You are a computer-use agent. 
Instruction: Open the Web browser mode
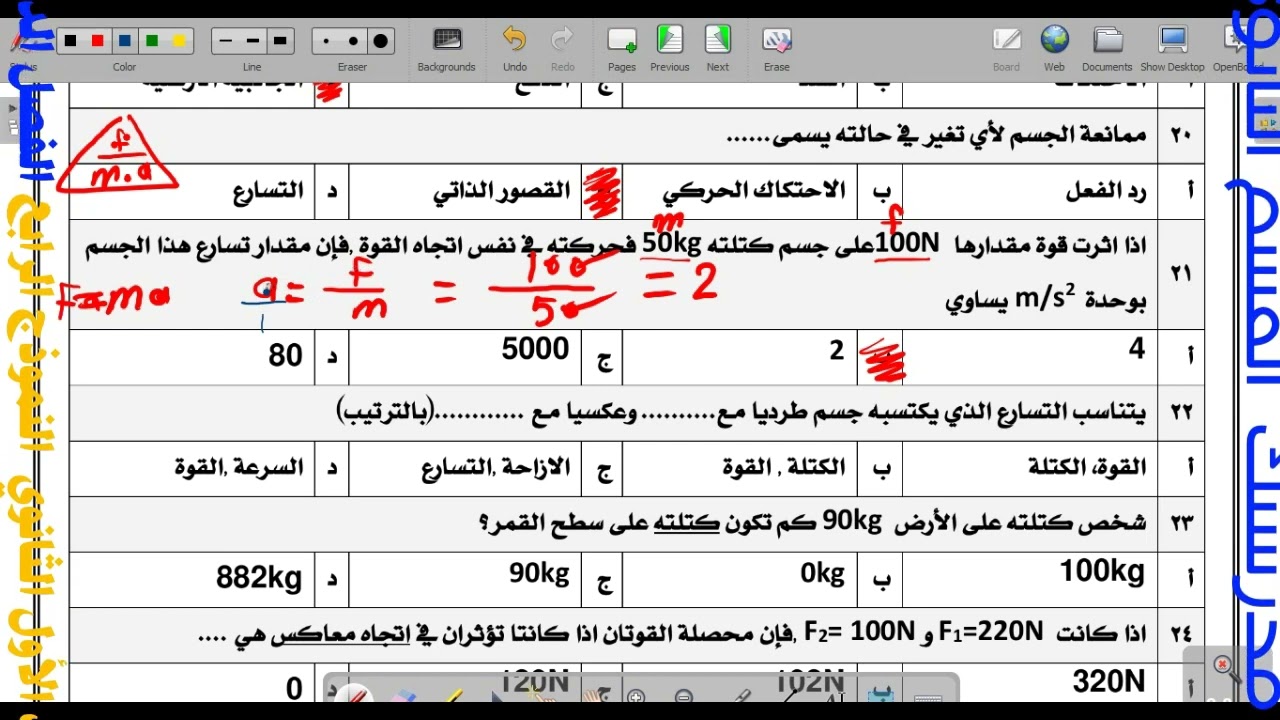coord(1054,49)
